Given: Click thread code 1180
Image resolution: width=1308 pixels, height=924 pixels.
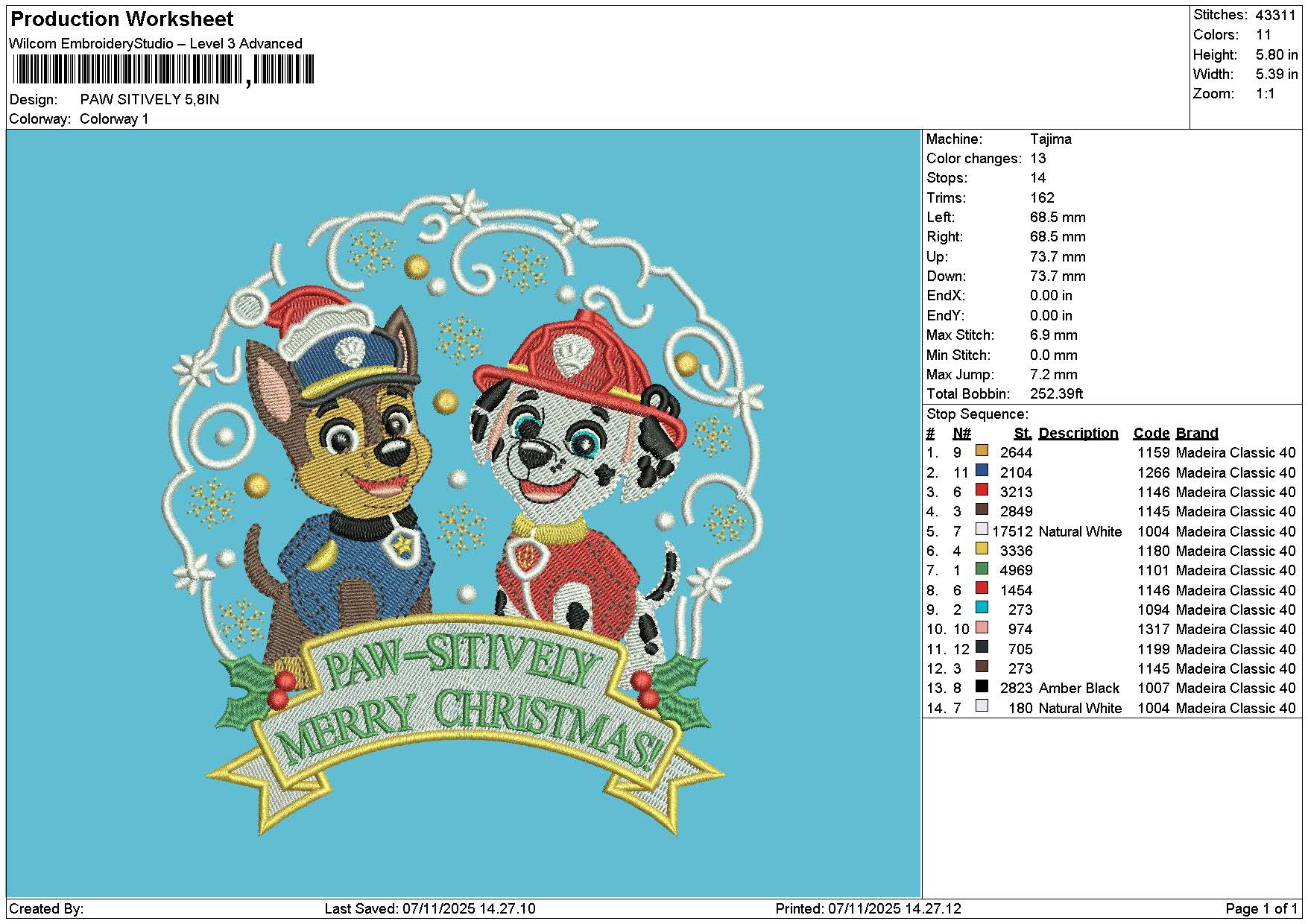Looking at the screenshot, I should coord(1154,551).
